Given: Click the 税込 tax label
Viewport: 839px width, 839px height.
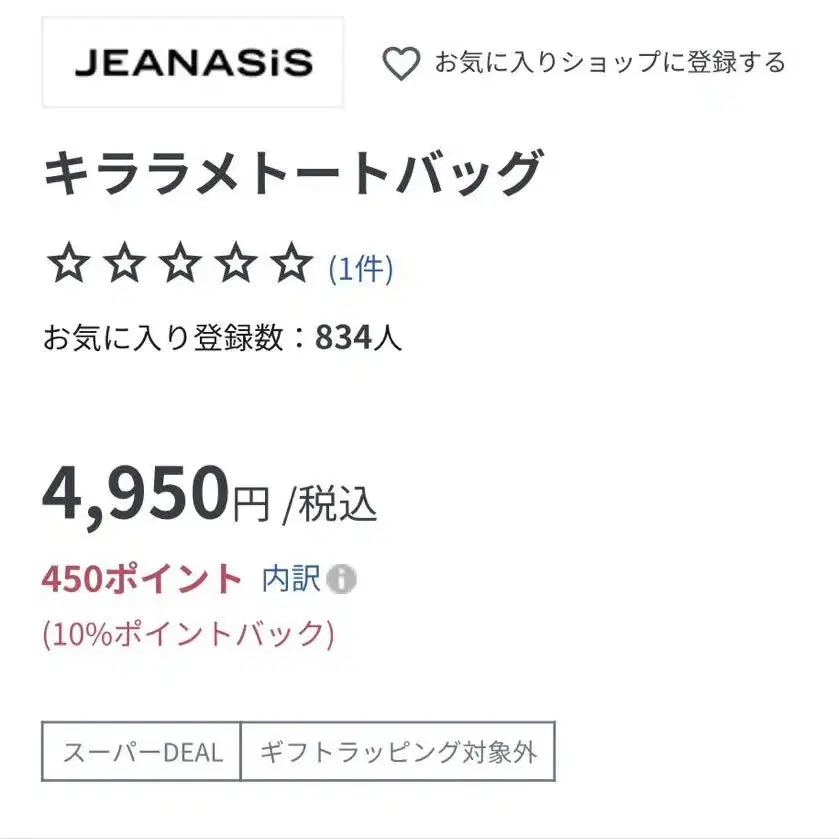Looking at the screenshot, I should (x=337, y=505).
